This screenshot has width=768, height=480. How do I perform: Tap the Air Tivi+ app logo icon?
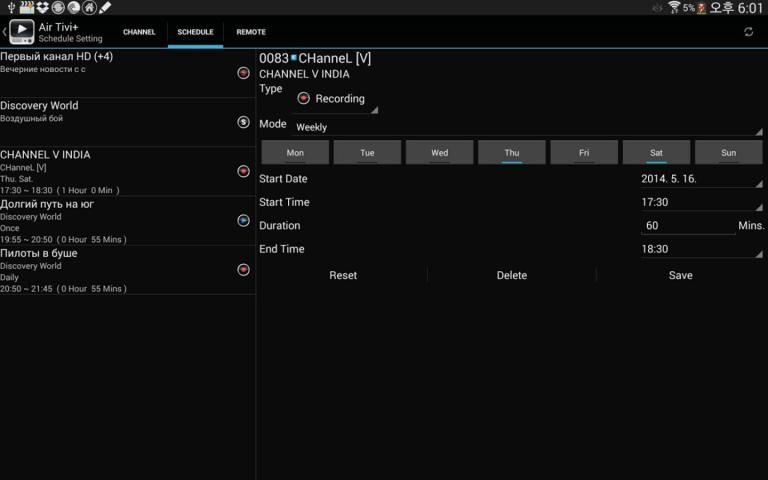pyautogui.click(x=22, y=32)
